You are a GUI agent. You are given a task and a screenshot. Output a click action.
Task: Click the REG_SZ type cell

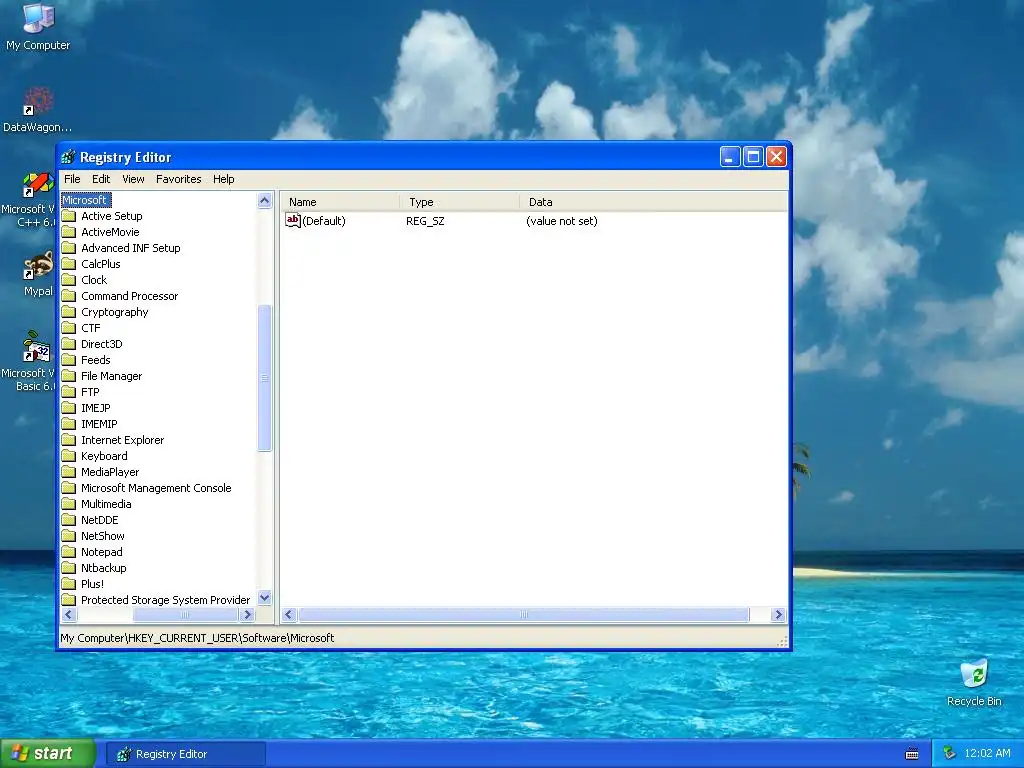pos(425,221)
